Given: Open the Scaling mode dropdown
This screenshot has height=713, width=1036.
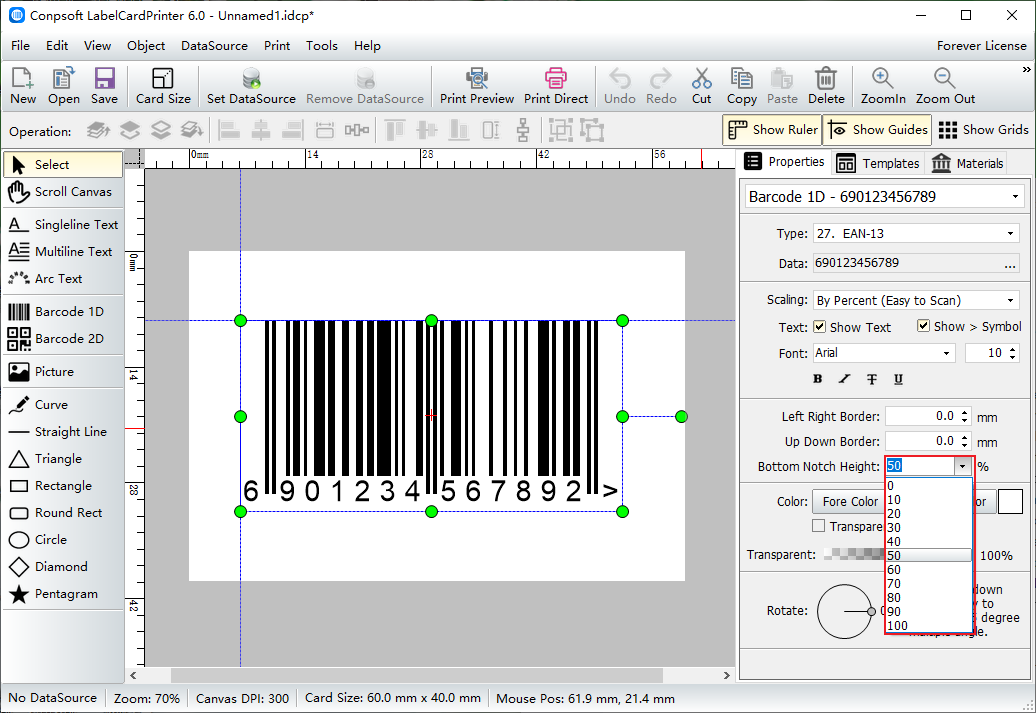Looking at the screenshot, I should pyautogui.click(x=1010, y=300).
